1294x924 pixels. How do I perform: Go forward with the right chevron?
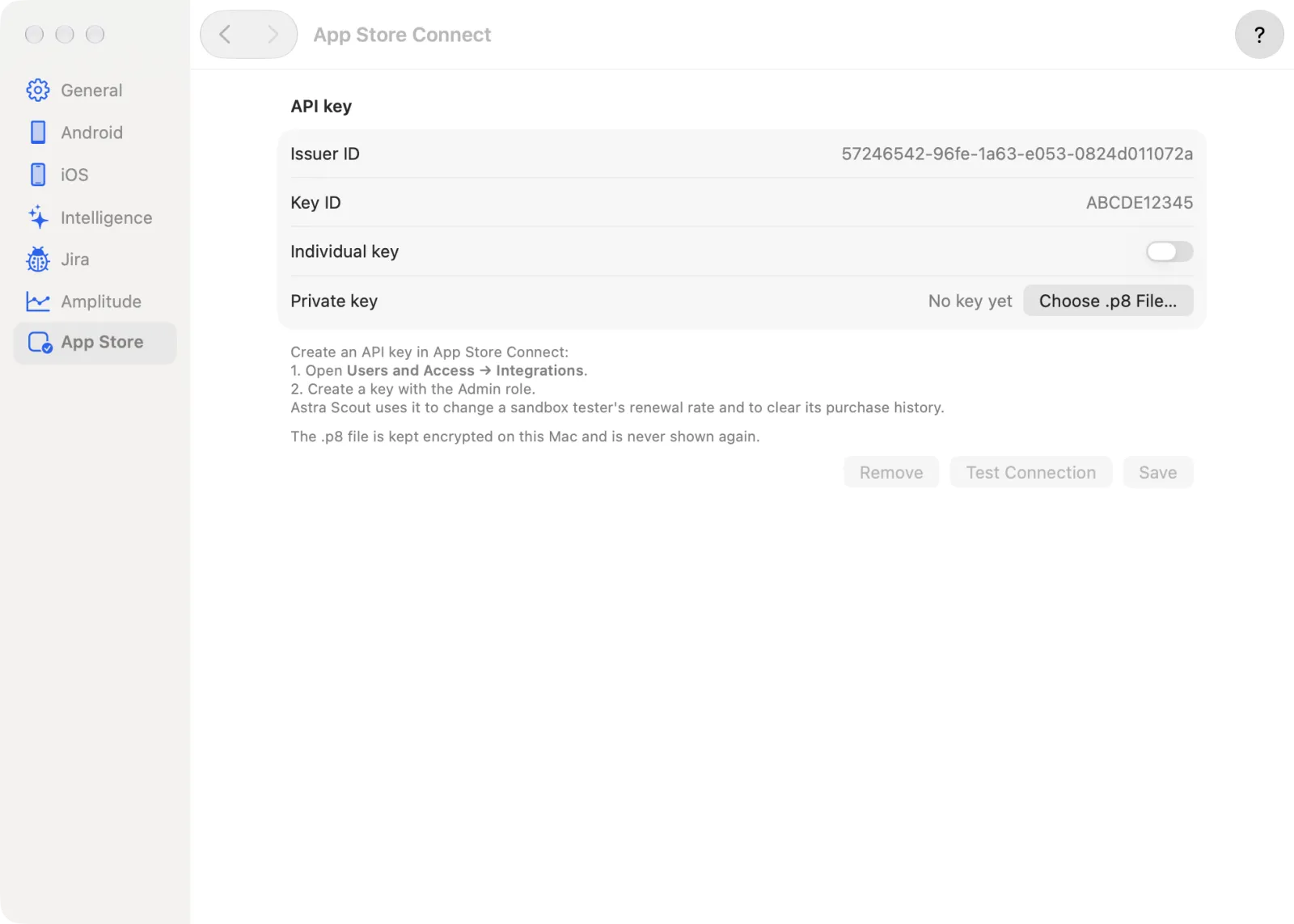click(273, 34)
